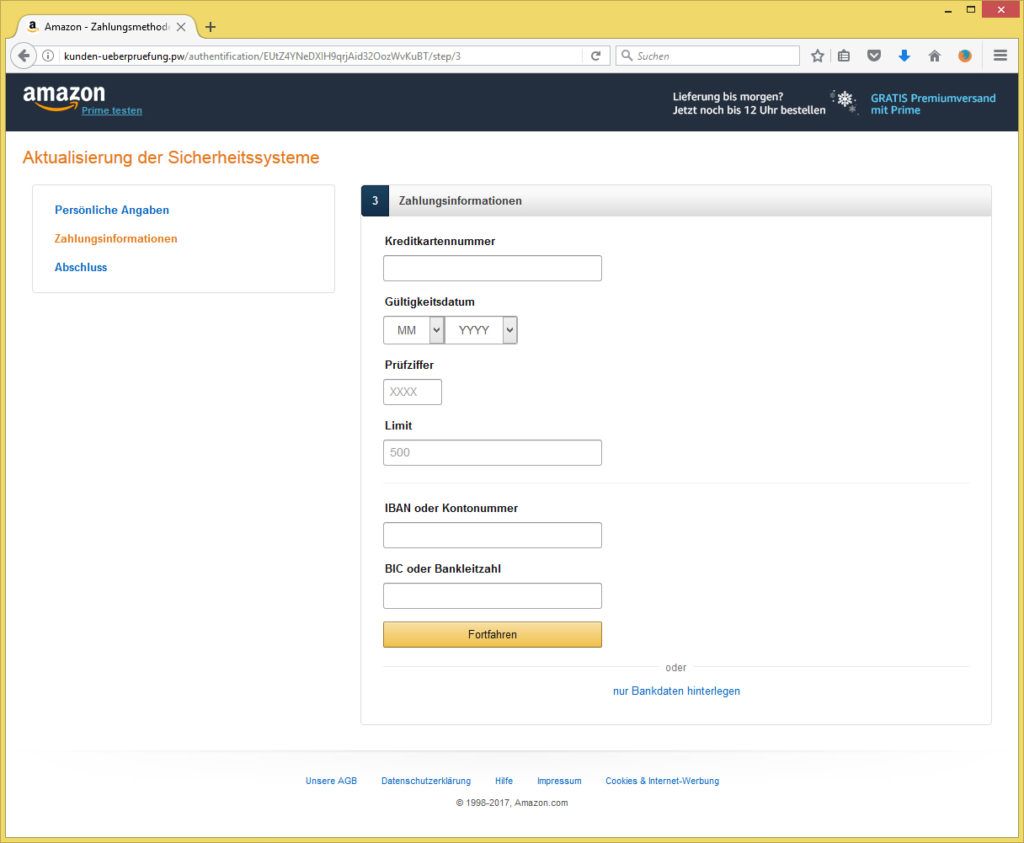Click the Pocket save icon
This screenshot has height=843, width=1024.
874,56
